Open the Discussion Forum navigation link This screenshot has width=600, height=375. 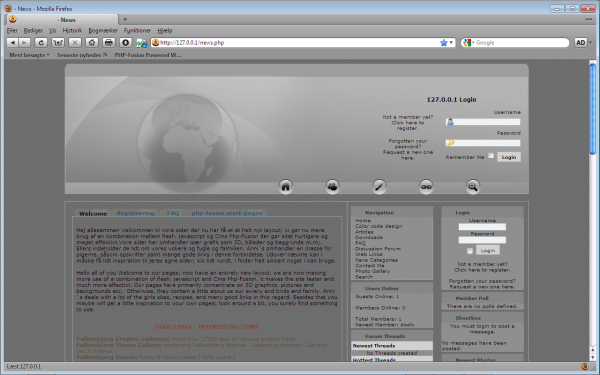(x=378, y=249)
